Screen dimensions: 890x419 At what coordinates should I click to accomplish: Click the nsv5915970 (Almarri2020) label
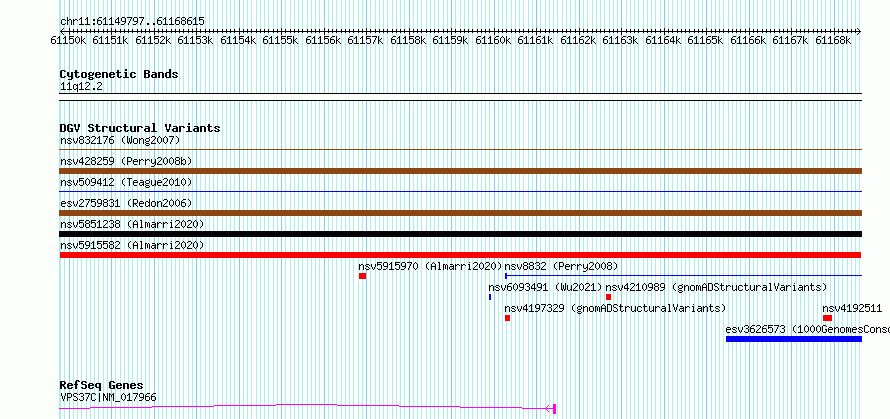(430, 266)
